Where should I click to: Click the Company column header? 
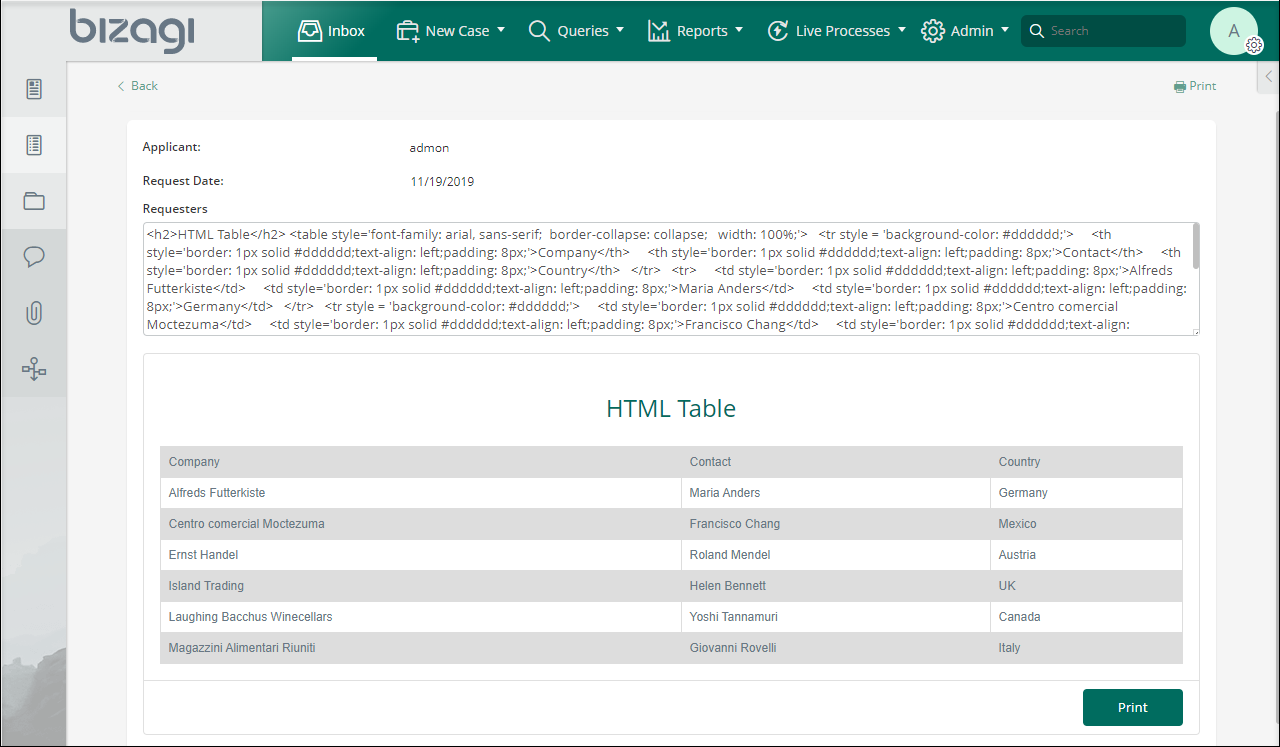[x=421, y=462]
